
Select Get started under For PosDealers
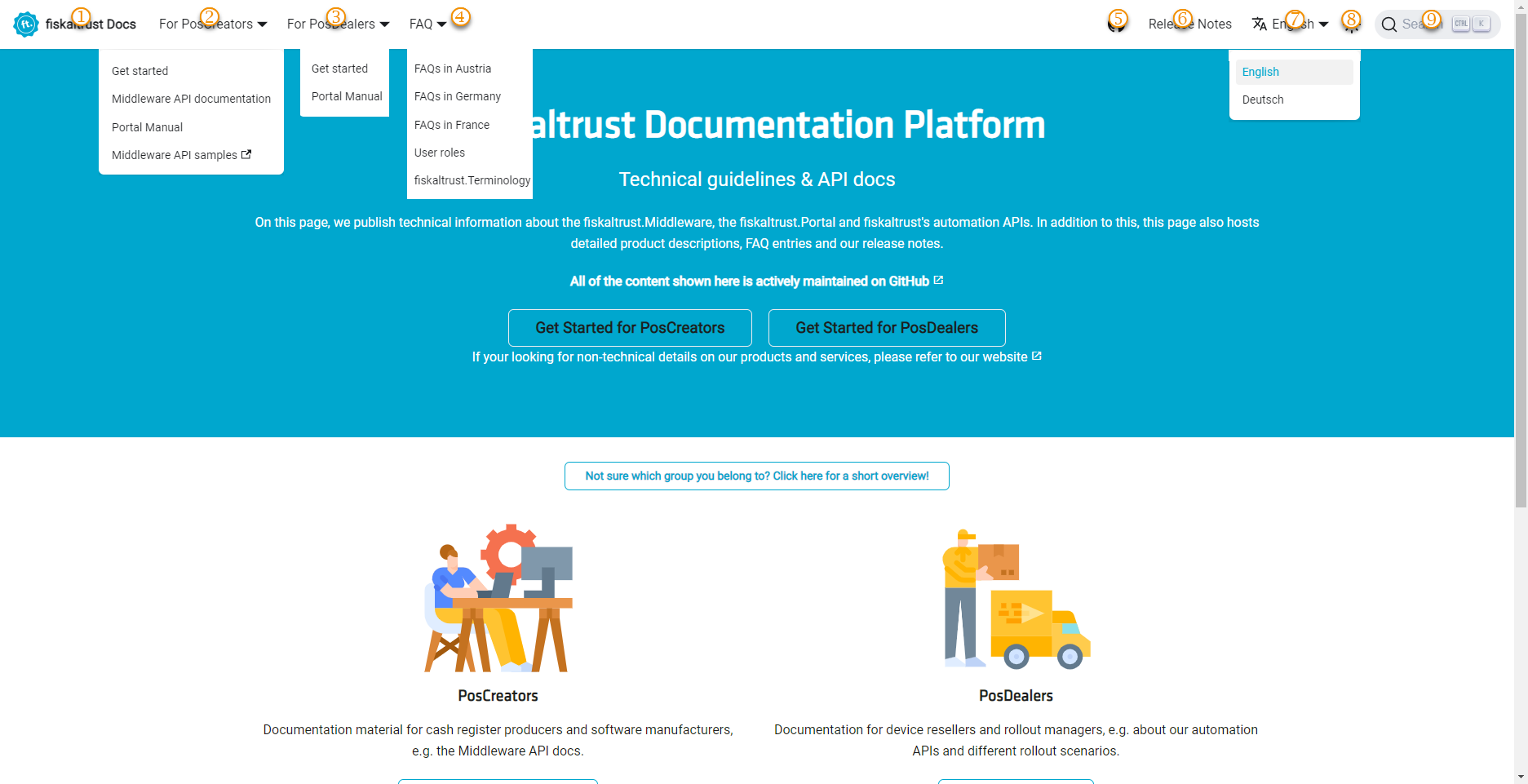pos(339,69)
